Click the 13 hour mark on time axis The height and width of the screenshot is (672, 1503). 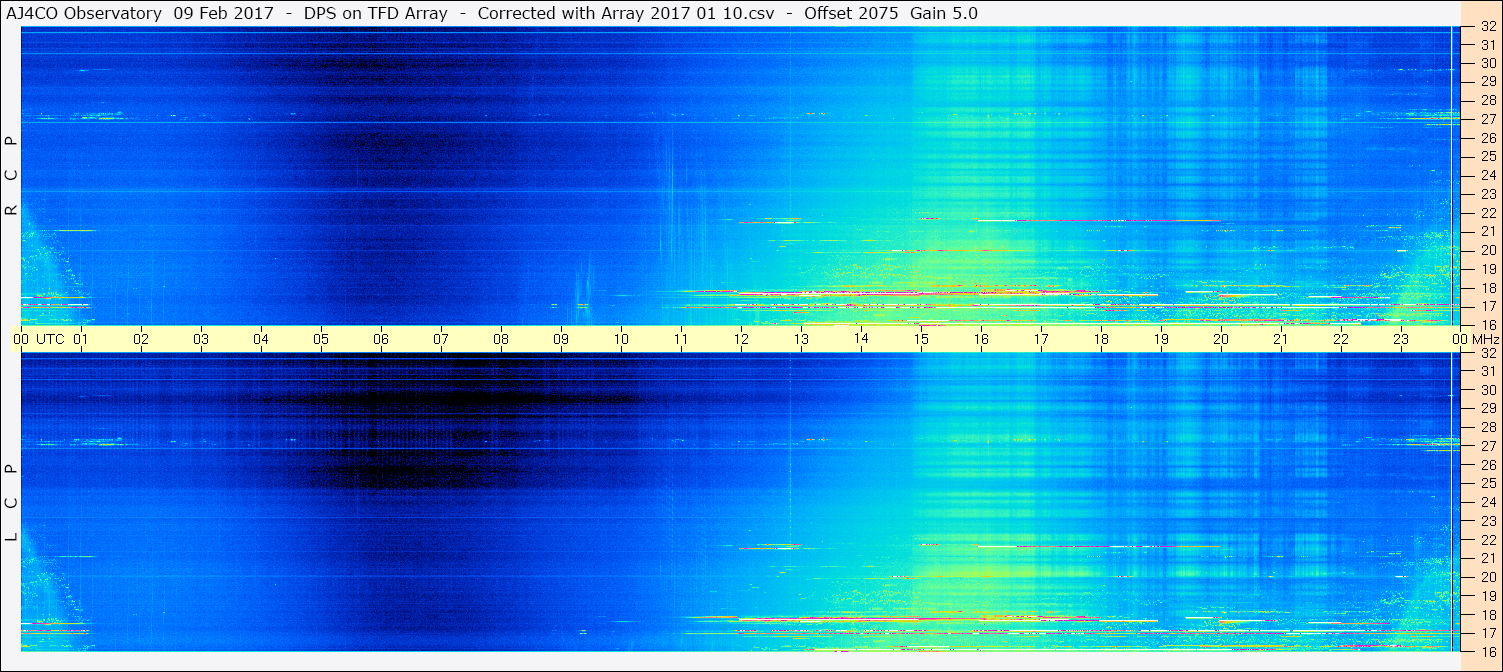click(801, 339)
